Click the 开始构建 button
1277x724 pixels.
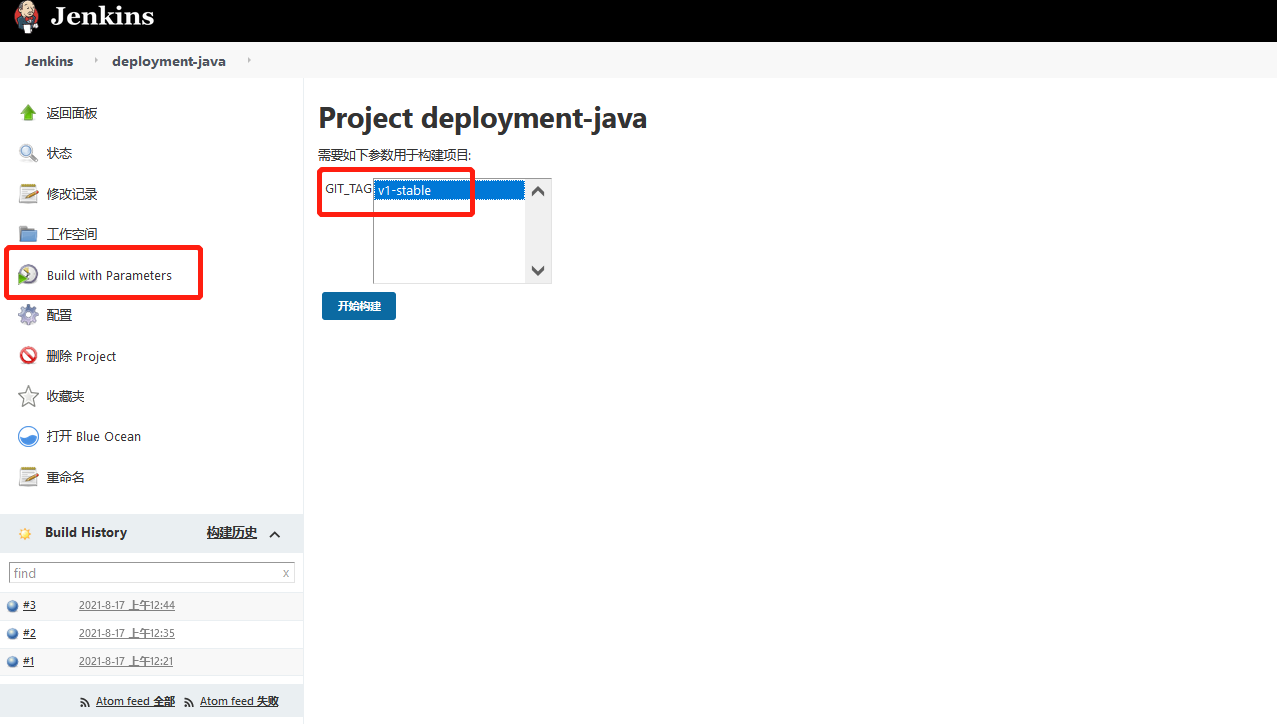tap(359, 306)
